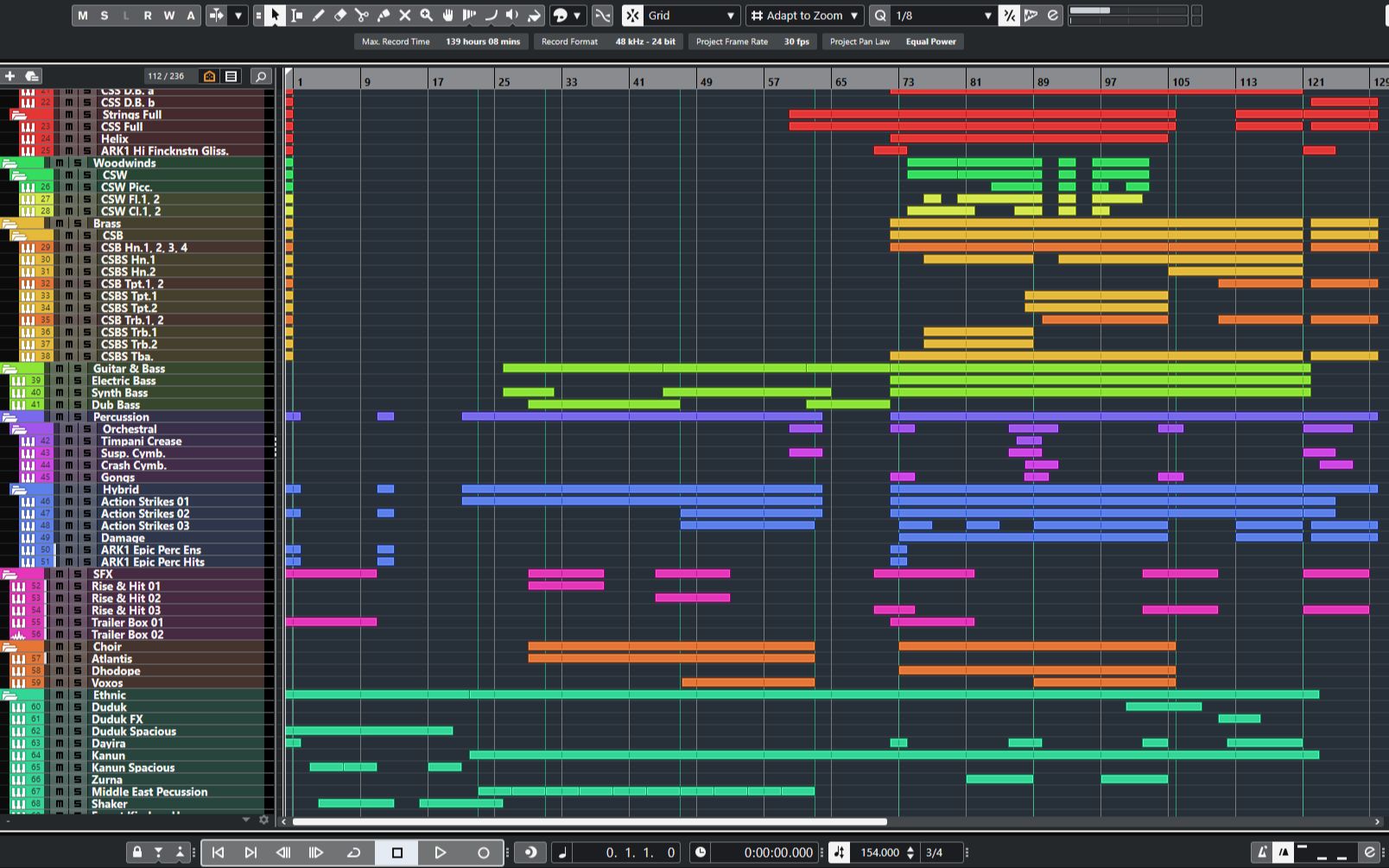Toggle iterative quantize button
1389x868 pixels.
click(x=1008, y=16)
